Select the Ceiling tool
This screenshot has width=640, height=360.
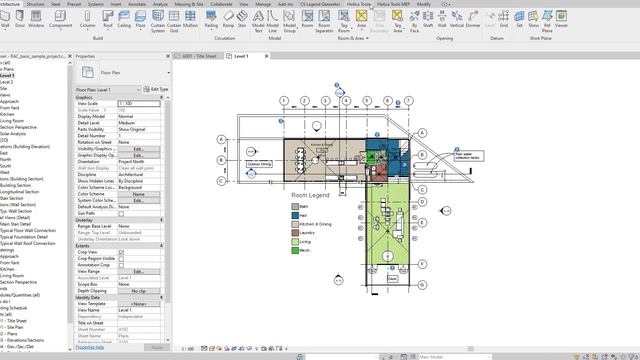[124, 19]
